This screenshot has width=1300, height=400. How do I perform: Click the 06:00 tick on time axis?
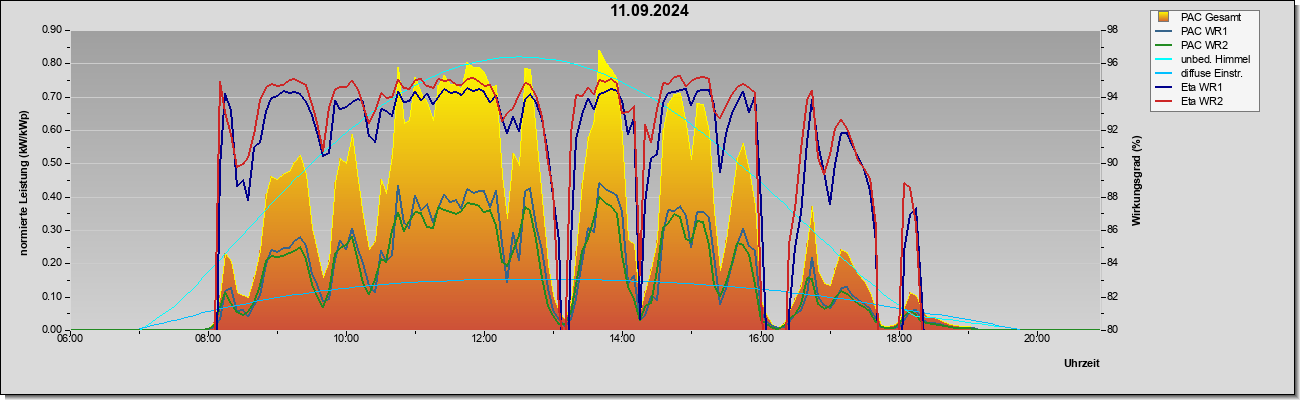click(x=69, y=338)
